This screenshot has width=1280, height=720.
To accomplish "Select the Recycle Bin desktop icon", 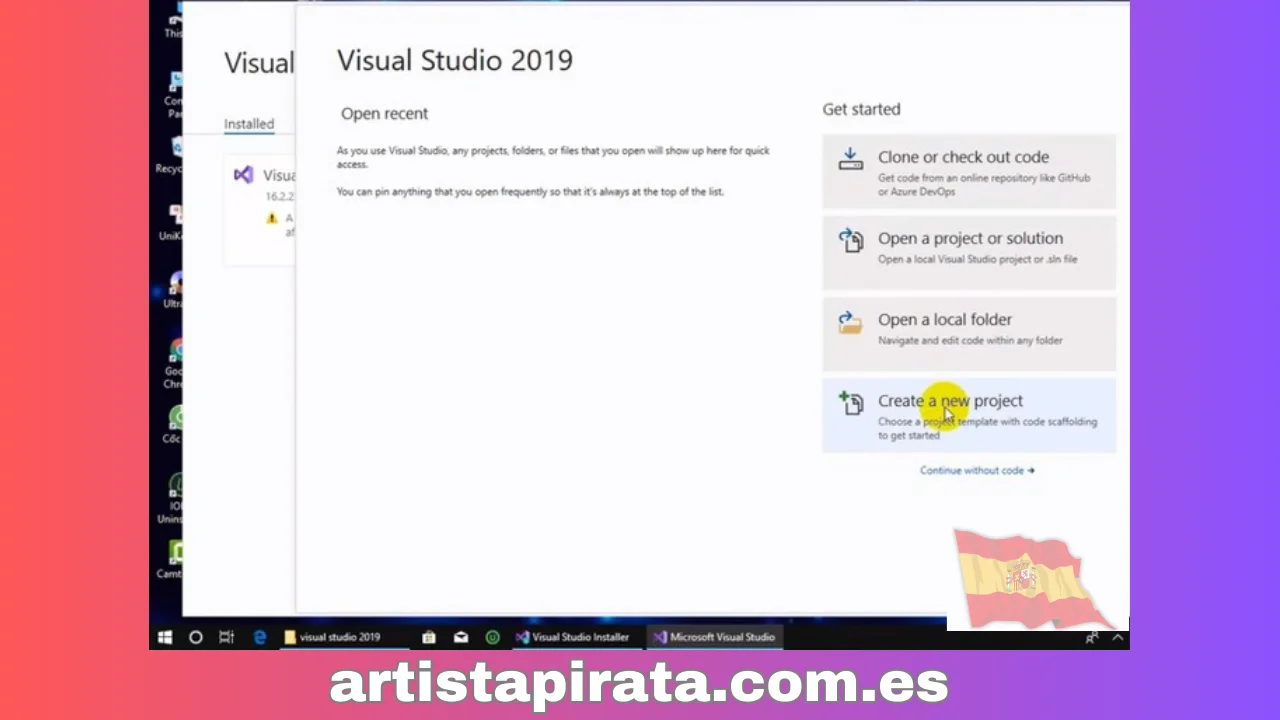I will (171, 156).
